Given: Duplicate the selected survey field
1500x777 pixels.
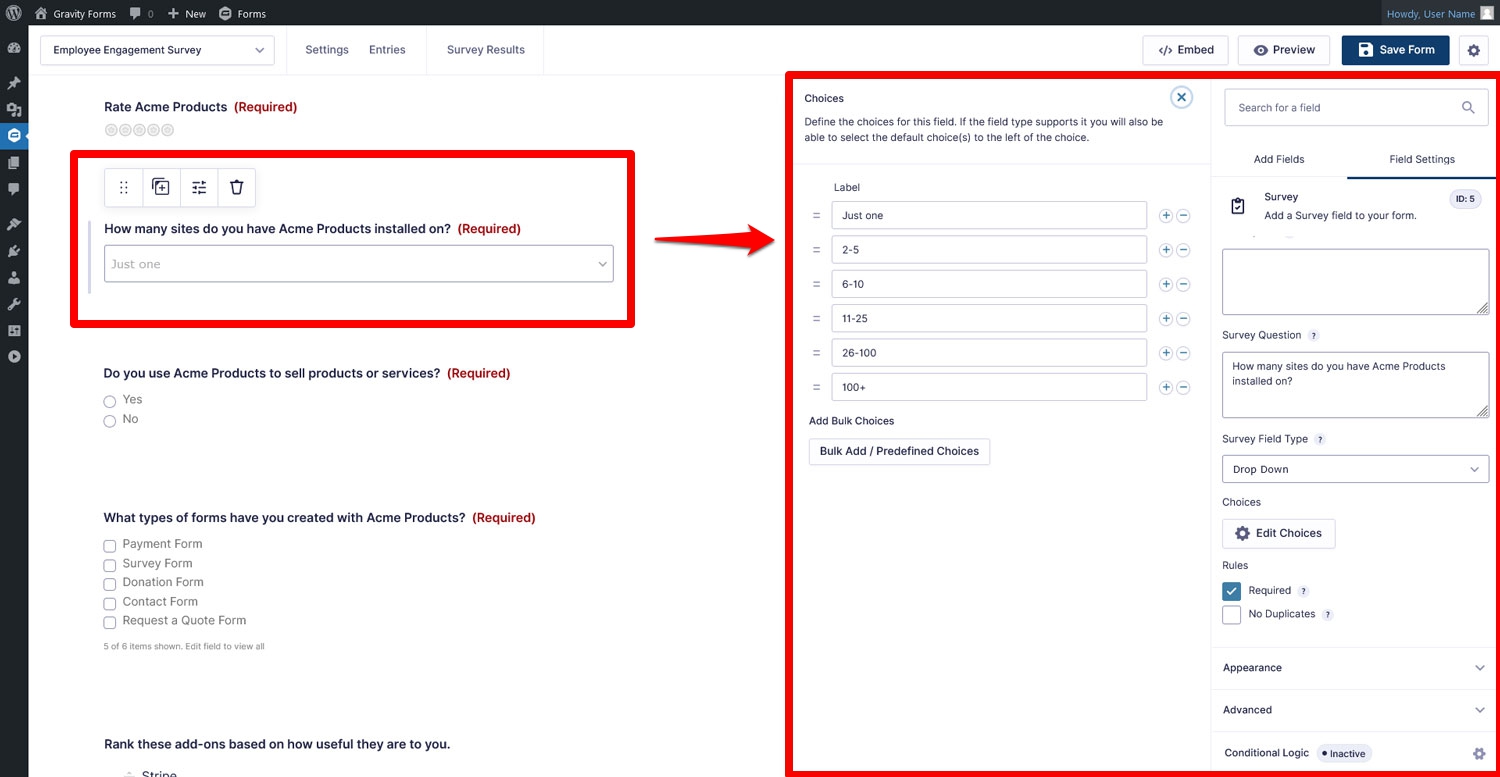Looking at the screenshot, I should point(161,187).
